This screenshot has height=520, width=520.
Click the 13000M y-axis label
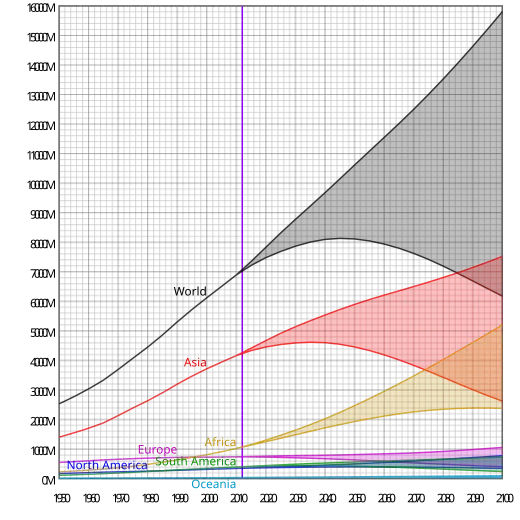[41, 97]
